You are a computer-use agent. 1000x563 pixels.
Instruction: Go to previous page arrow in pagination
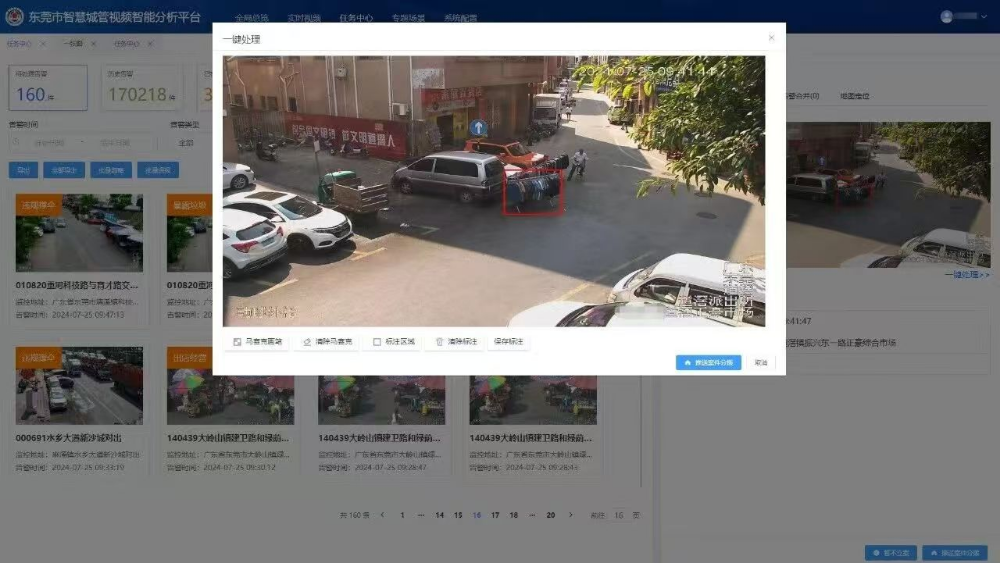click(382, 515)
